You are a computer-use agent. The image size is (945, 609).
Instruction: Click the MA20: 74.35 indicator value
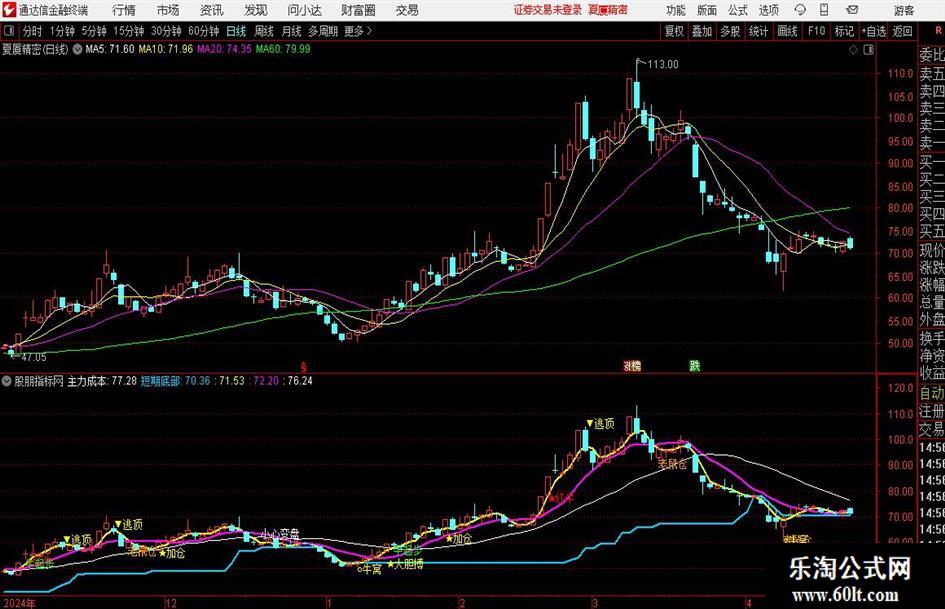(x=224, y=49)
